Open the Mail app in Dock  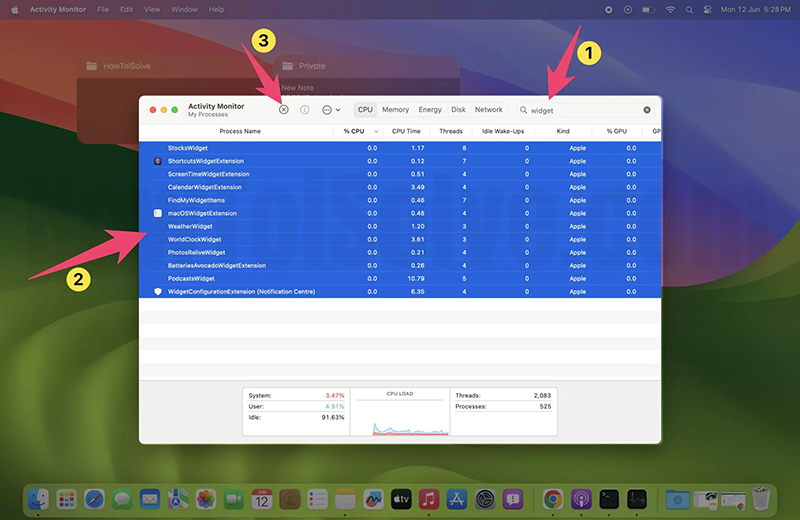(x=150, y=499)
